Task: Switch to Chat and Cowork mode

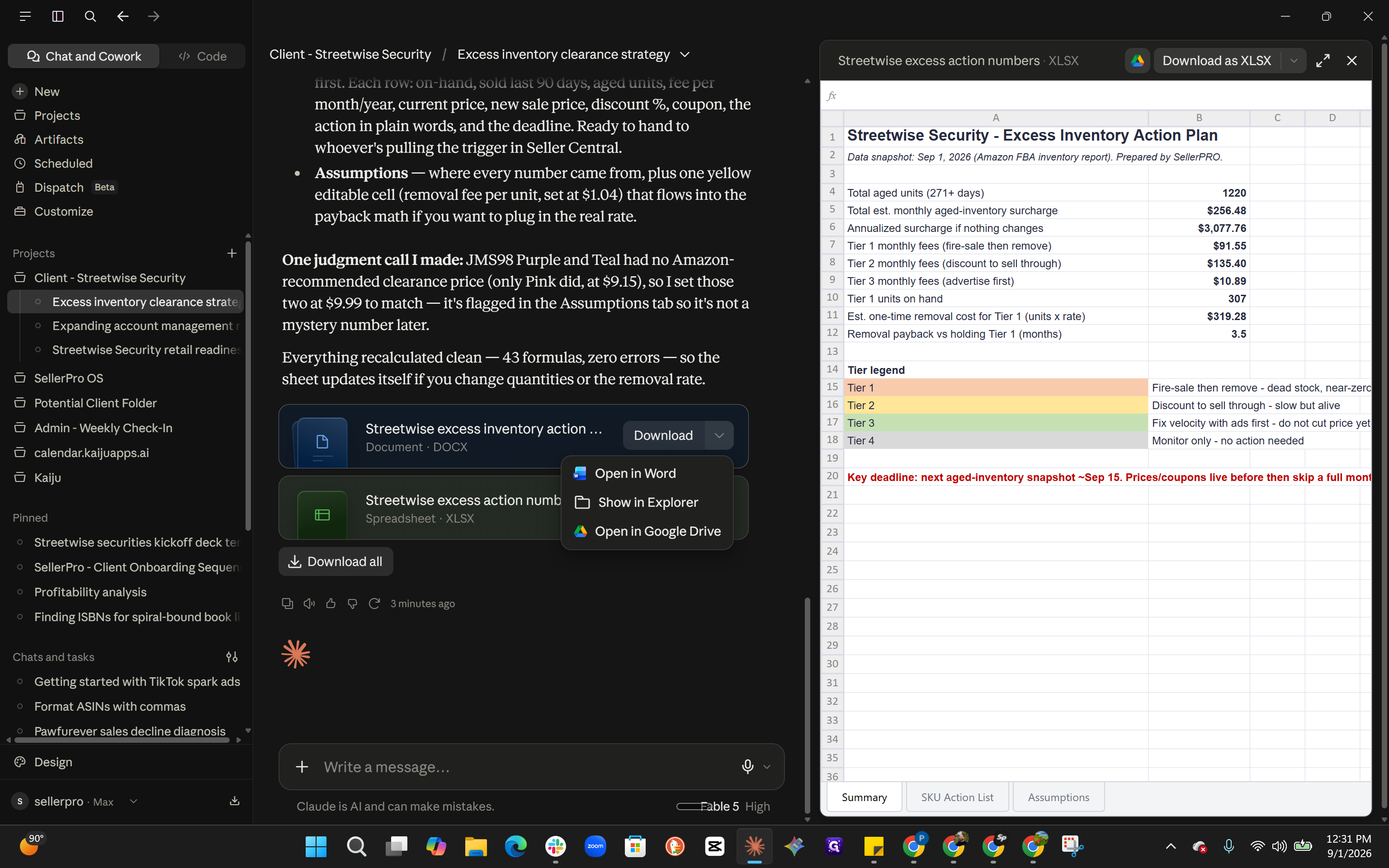Action: coord(84,56)
